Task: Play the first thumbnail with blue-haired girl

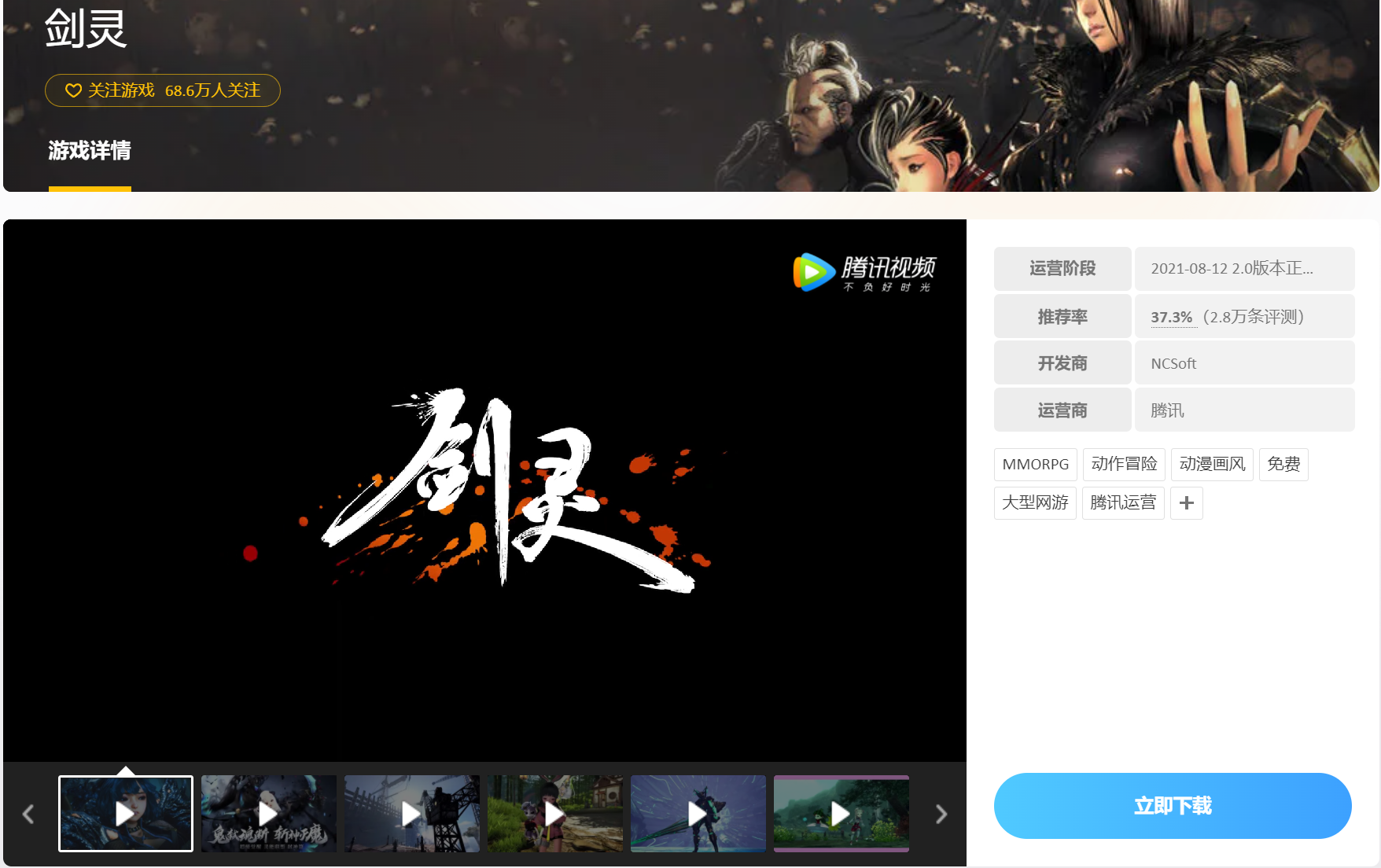Action: (x=126, y=814)
